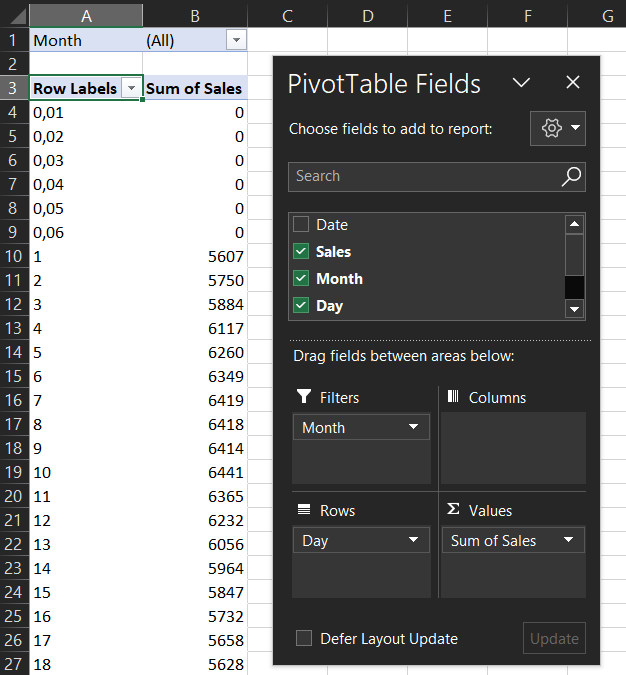Expand the Sum of Sales field dropdown
Viewport: 626px width, 675px height.
point(568,541)
